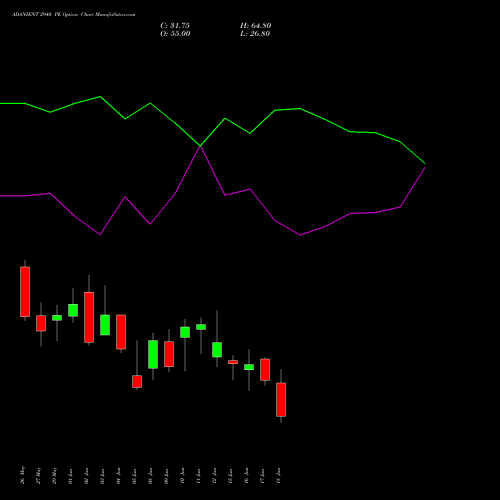Click the '27 May' date label

coord(39,476)
